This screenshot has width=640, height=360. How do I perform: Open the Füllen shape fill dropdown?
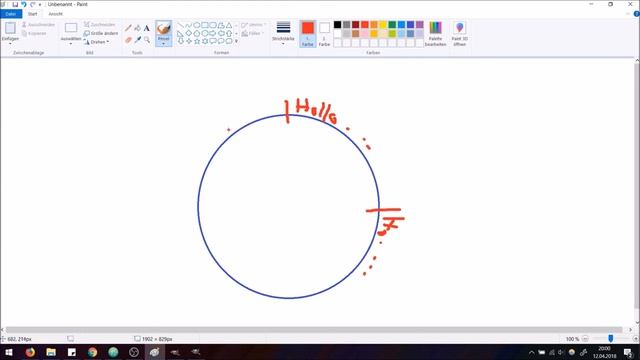coord(253,33)
